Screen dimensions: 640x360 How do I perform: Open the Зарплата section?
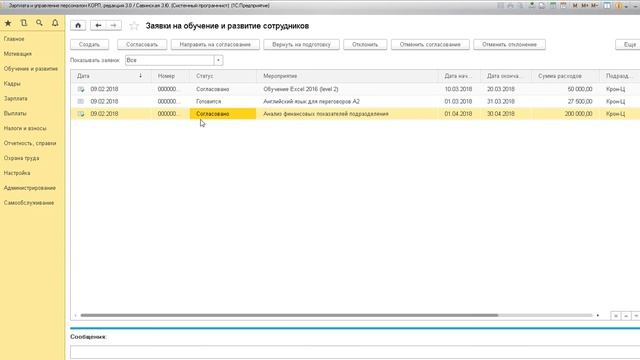coord(16,98)
